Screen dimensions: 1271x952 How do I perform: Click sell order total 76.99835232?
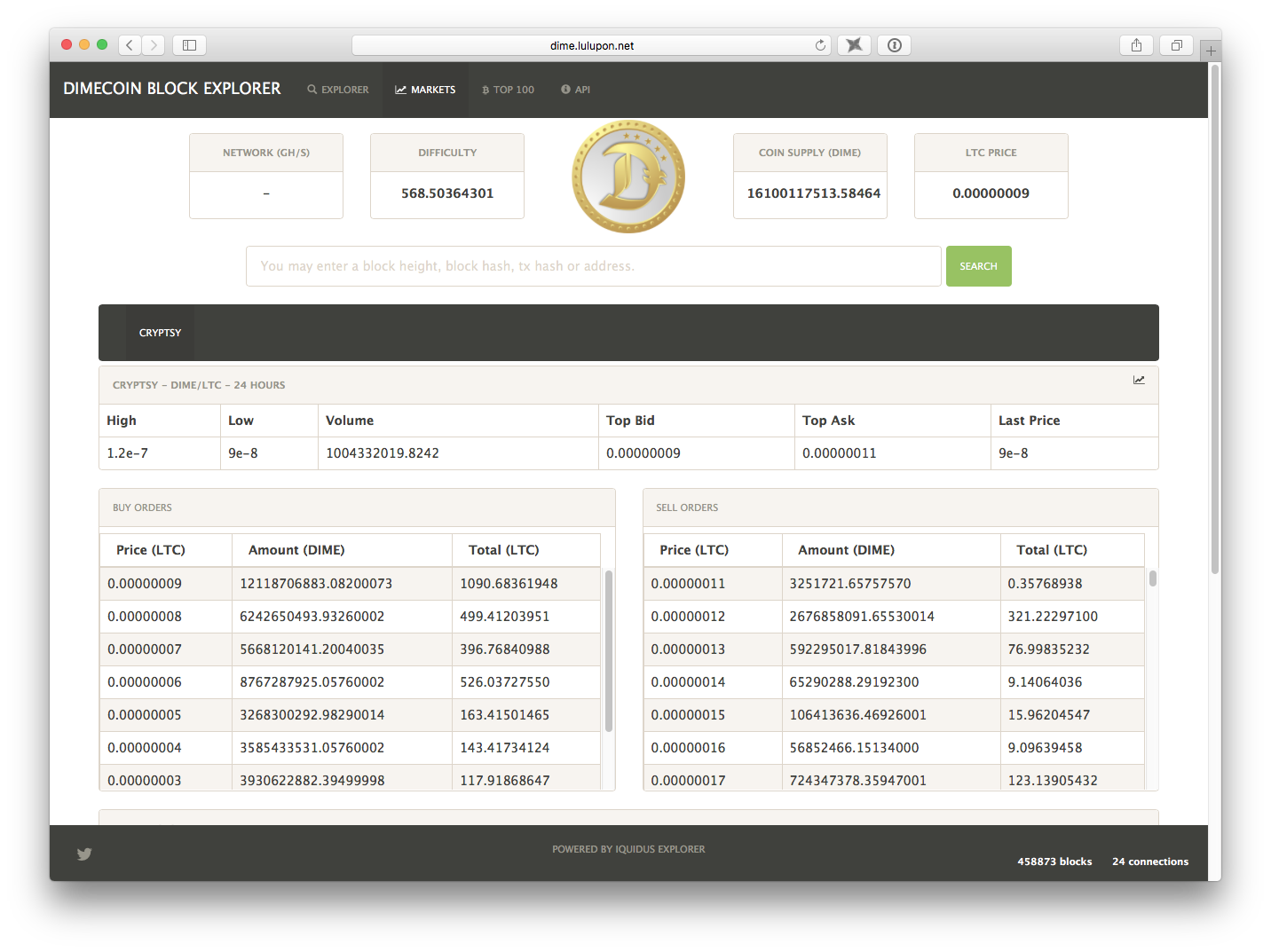click(1049, 649)
